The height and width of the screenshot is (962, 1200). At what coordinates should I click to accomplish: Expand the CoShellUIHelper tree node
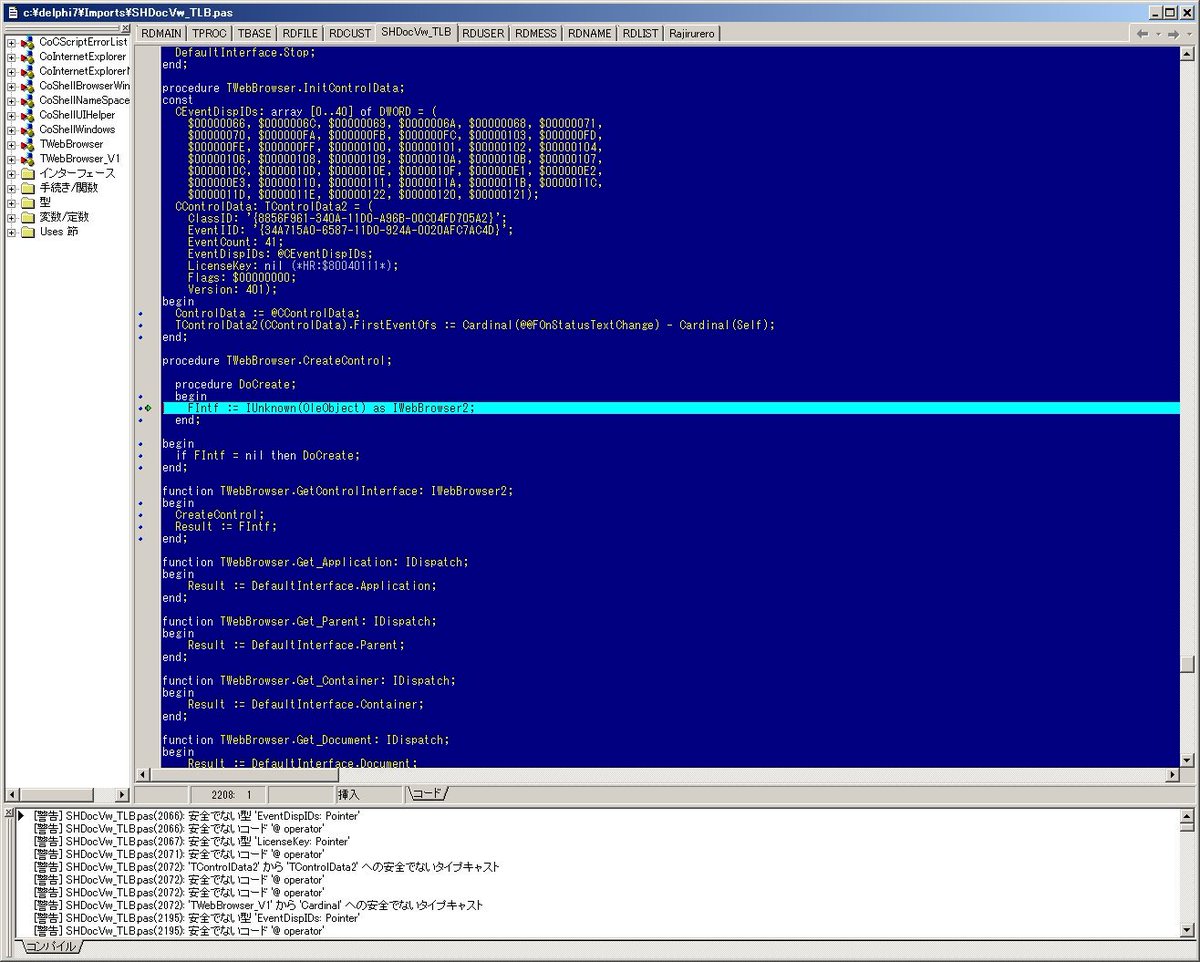click(x=11, y=115)
